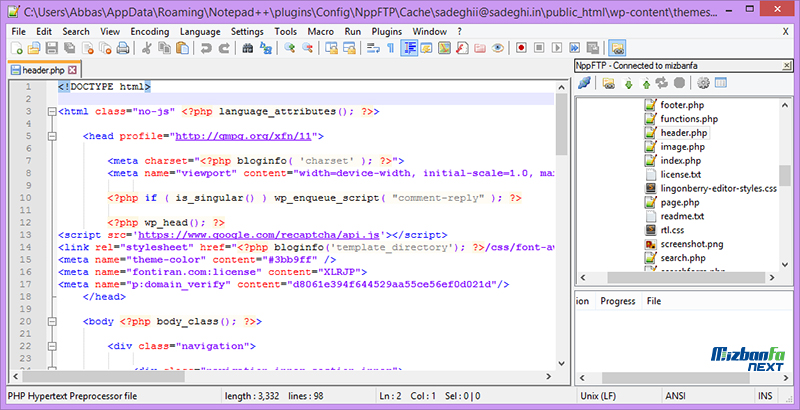The image size is (800, 410).
Task: Click the Replace toolbar icon
Action: 265,48
